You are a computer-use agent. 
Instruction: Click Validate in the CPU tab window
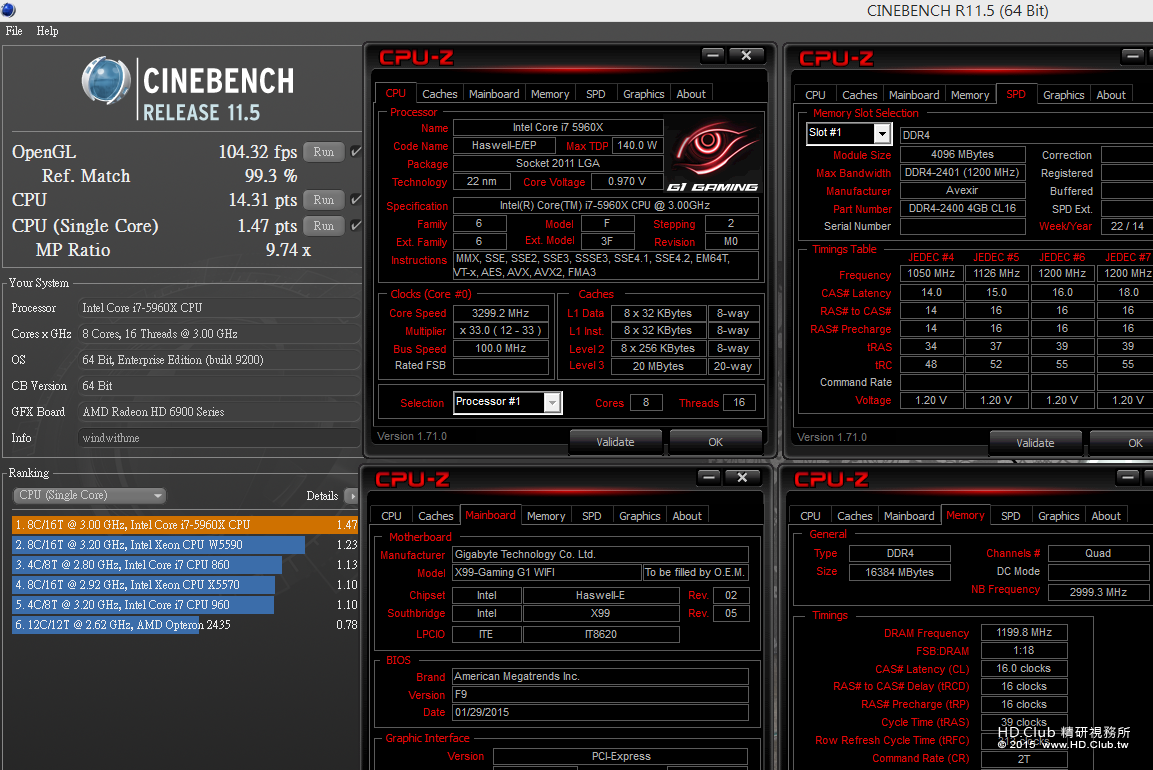tap(615, 442)
